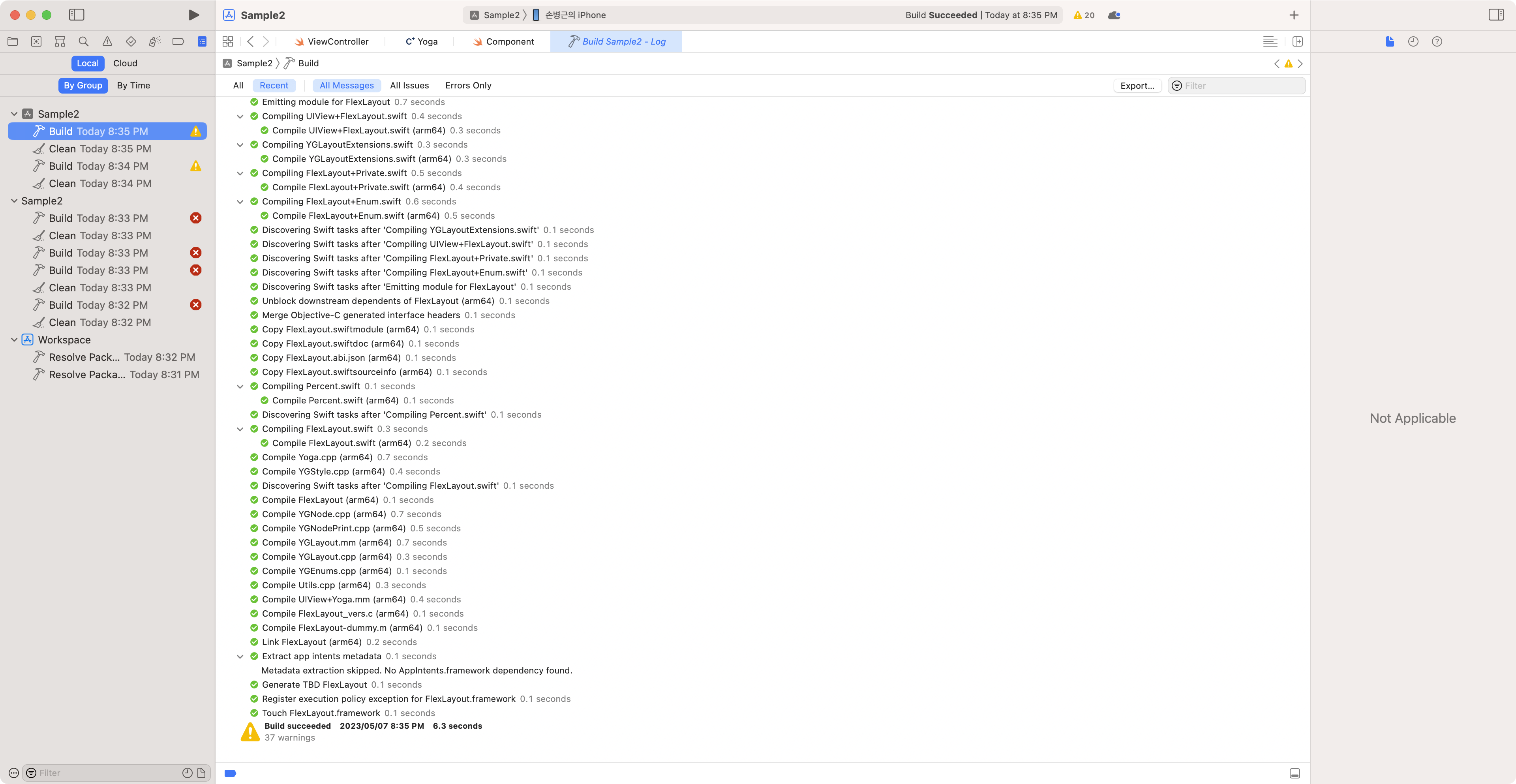Open the Breakpoint navigator icon
This screenshot has height=784, width=1516.
tap(178, 41)
